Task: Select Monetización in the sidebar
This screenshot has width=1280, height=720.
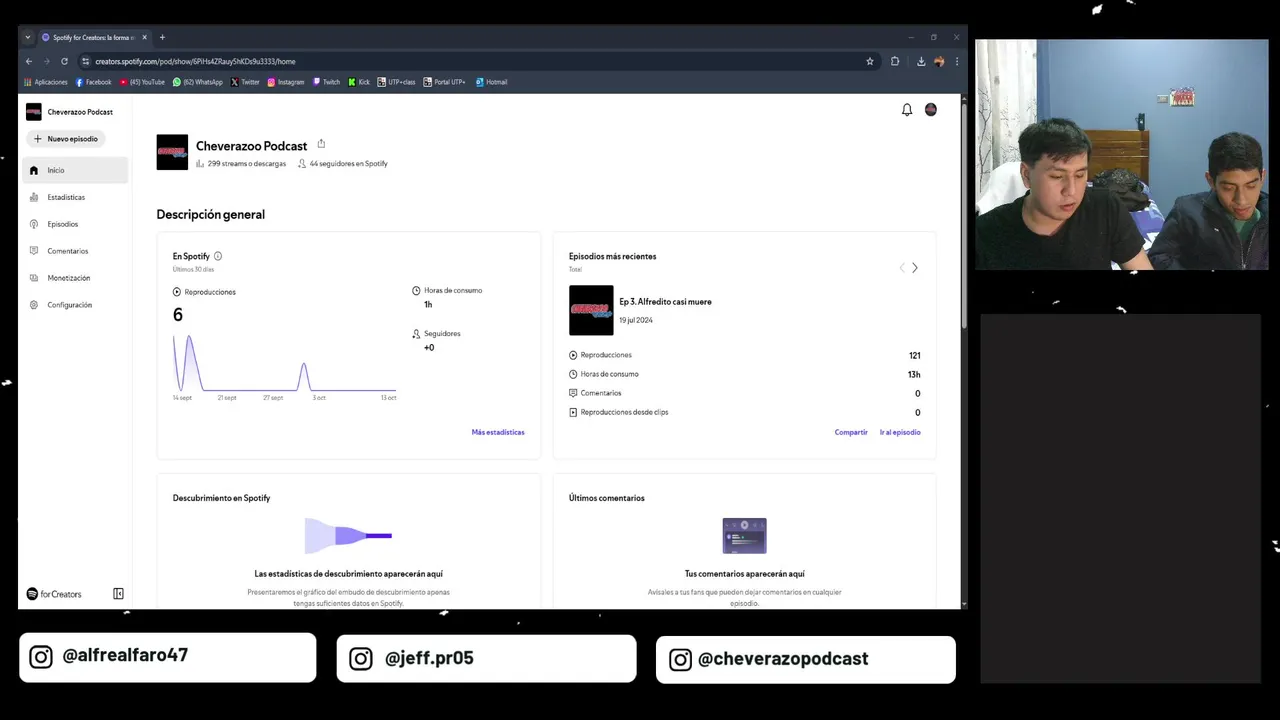Action: (x=75, y=278)
